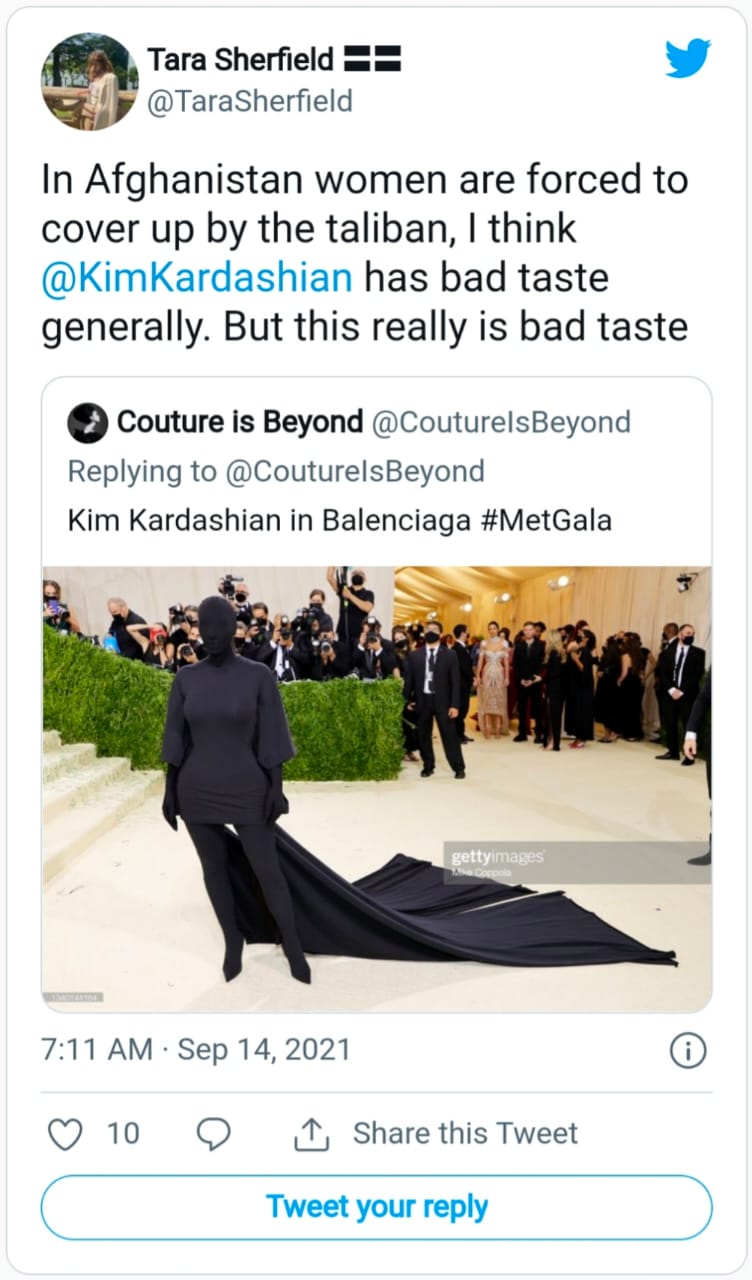Image resolution: width=752 pixels, height=1280 pixels.
Task: Open the tweet info circle icon
Action: [687, 1050]
